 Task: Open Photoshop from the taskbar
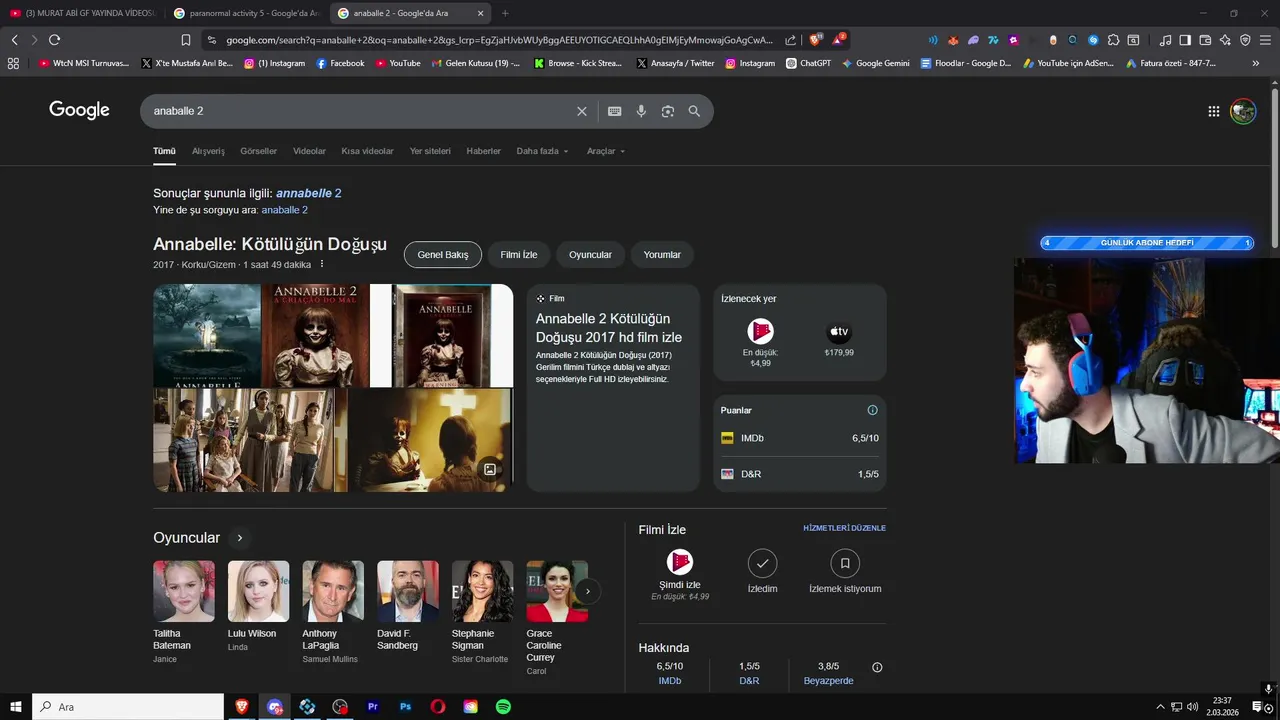(405, 707)
